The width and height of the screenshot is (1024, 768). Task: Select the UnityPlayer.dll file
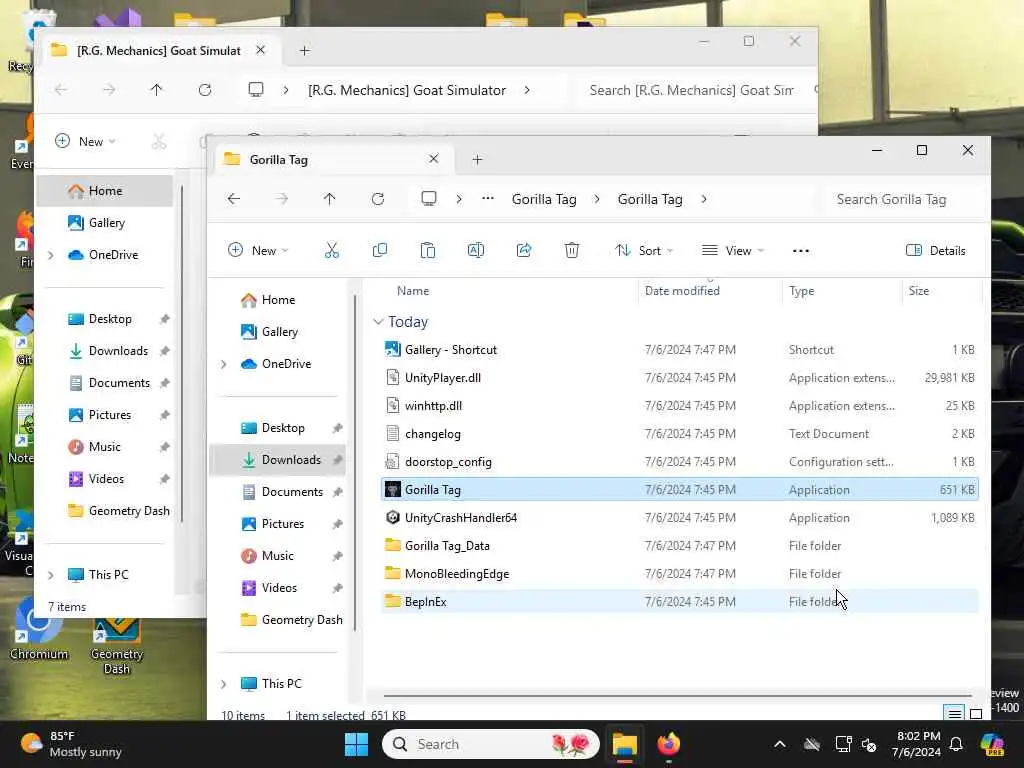click(x=679, y=377)
